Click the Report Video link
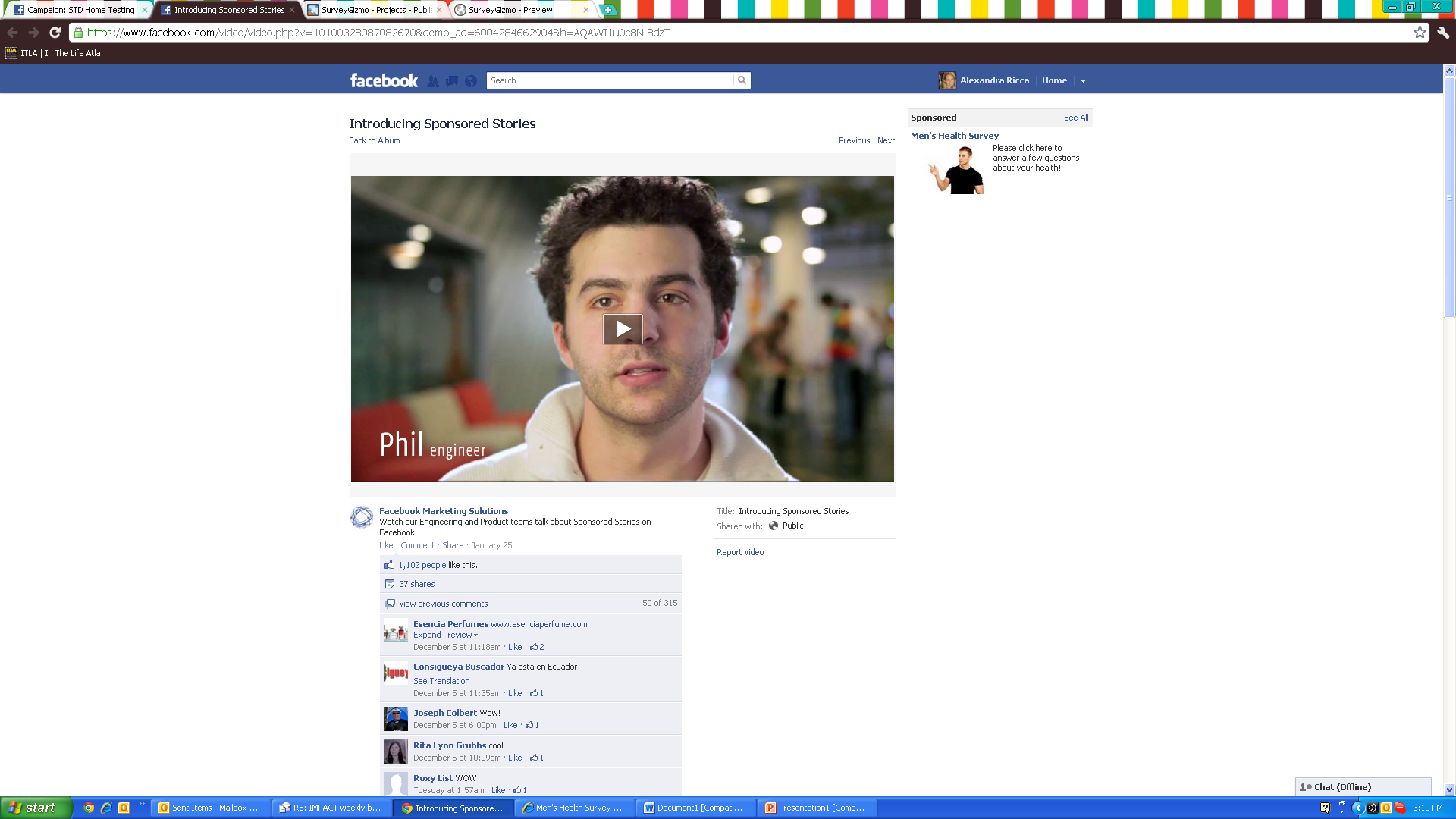The height and width of the screenshot is (819, 1456). 739,552
